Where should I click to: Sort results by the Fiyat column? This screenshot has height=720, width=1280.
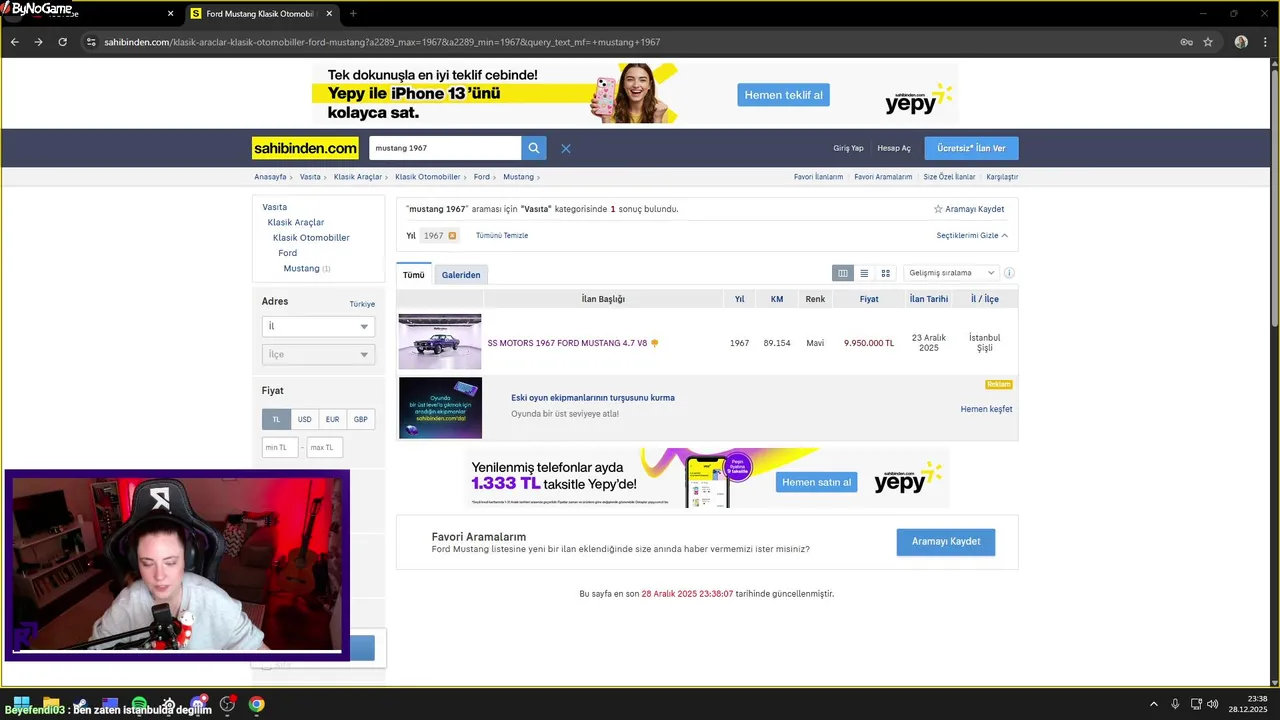[x=869, y=299]
